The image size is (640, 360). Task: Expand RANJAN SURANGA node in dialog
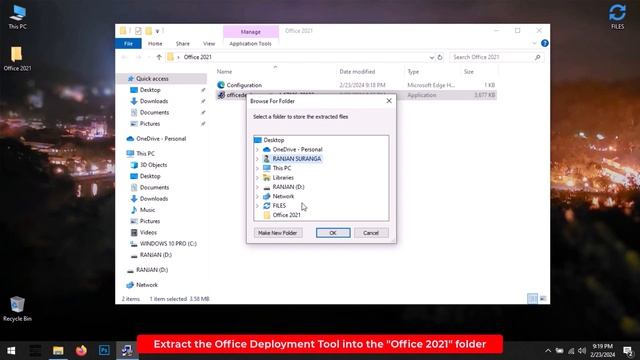pyautogui.click(x=257, y=159)
